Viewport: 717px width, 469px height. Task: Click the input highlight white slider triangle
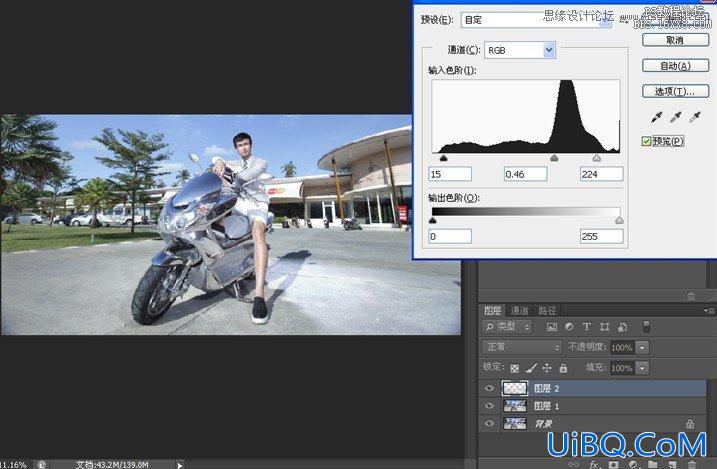coord(597,158)
